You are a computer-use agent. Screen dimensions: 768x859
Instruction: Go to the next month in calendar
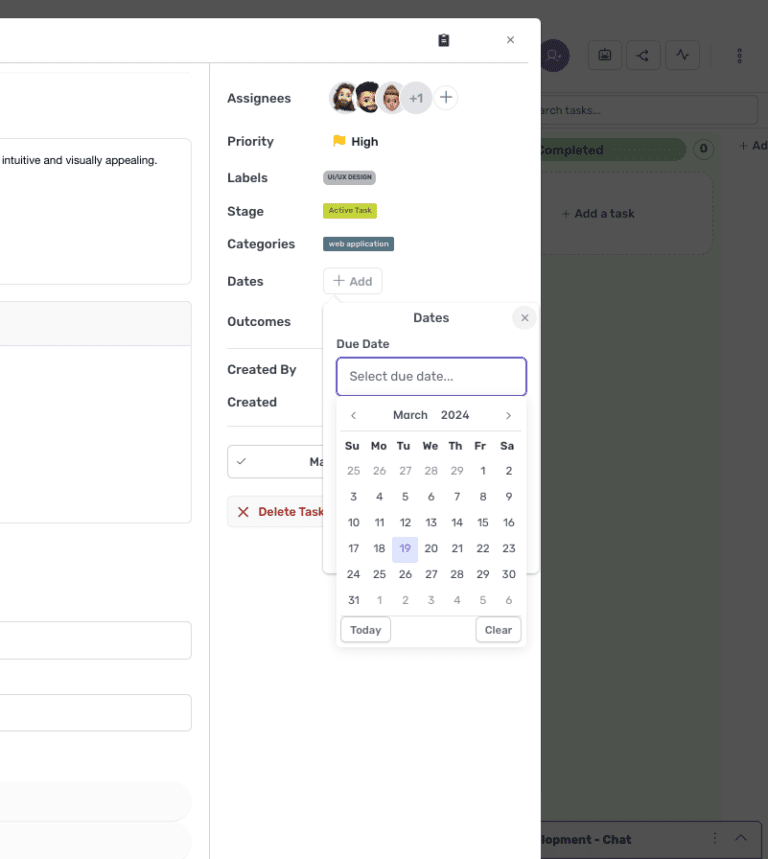[508, 415]
